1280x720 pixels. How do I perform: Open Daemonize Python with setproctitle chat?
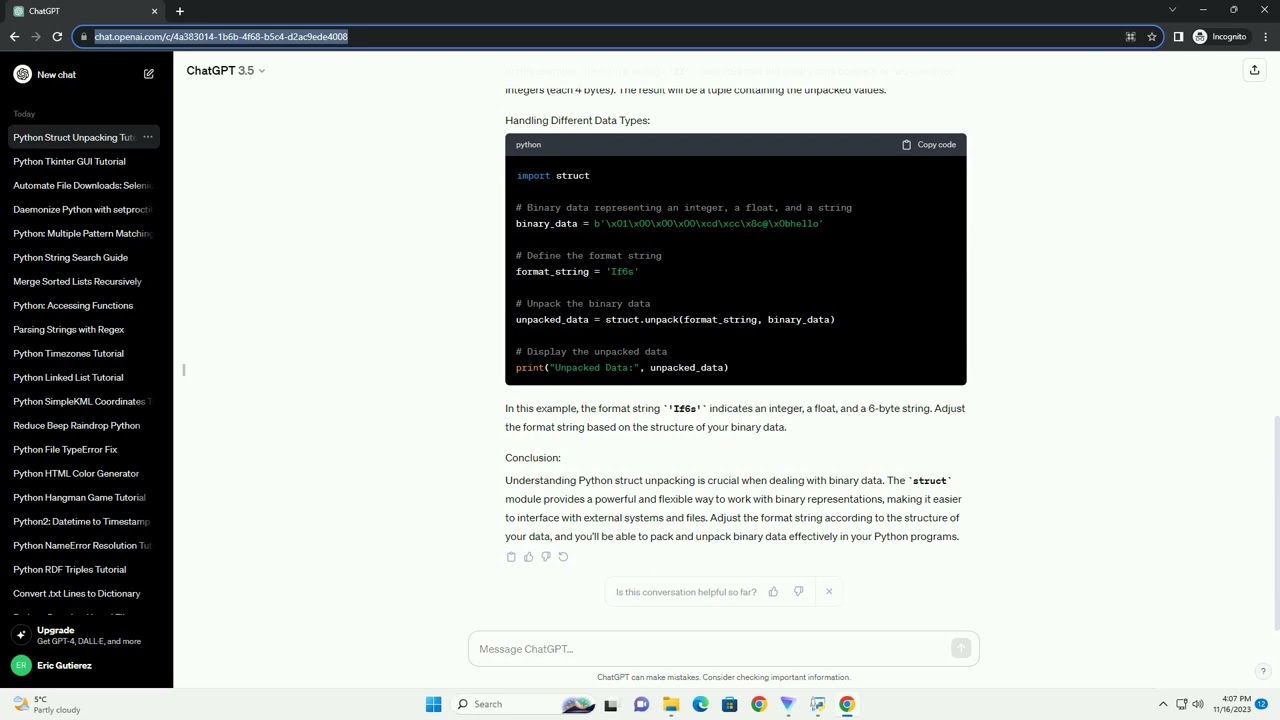(x=86, y=209)
